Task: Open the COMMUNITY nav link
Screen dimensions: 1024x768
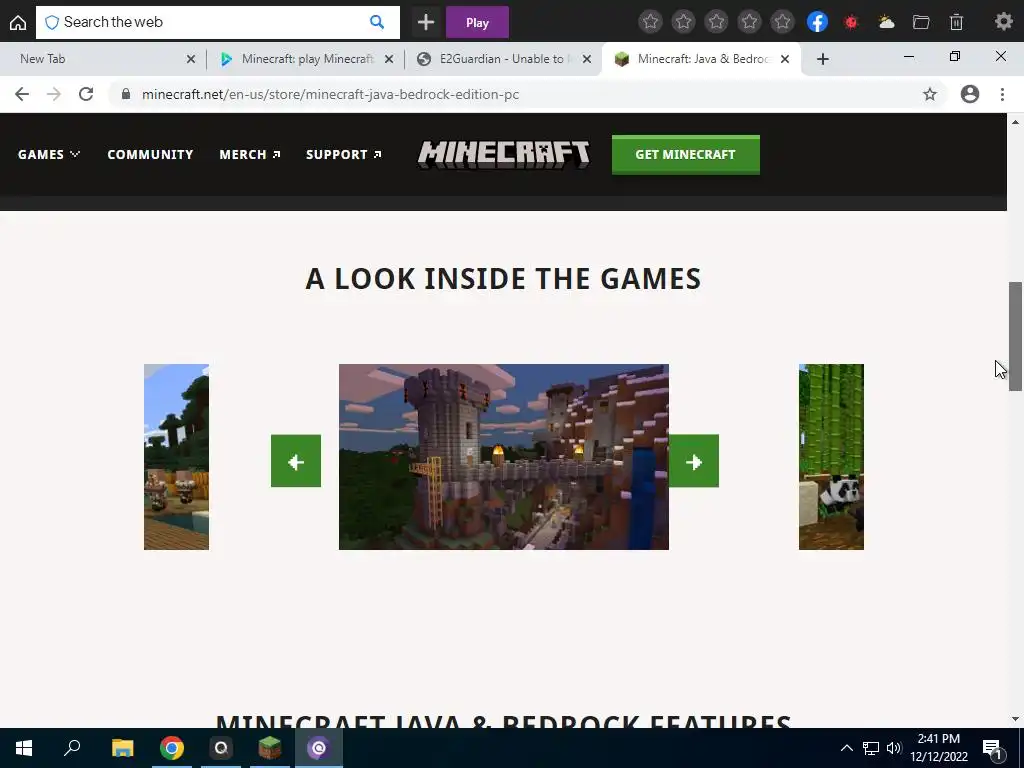Action: 150,155
